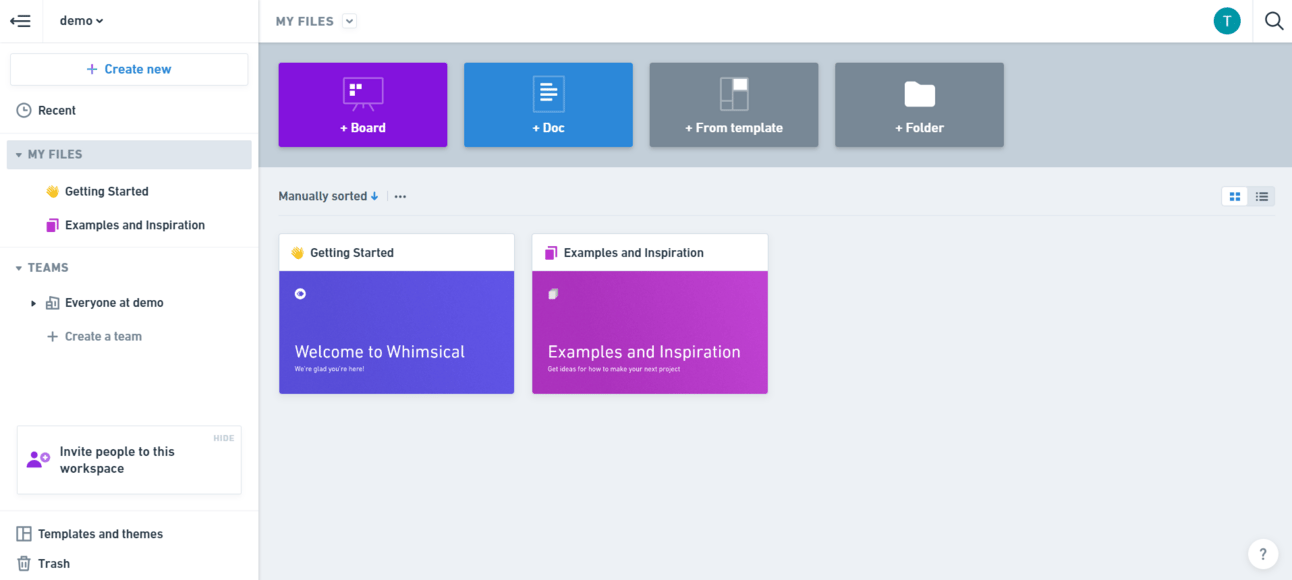The image size is (1292, 580).
Task: Collapse the MY FILES section
Action: 19,155
